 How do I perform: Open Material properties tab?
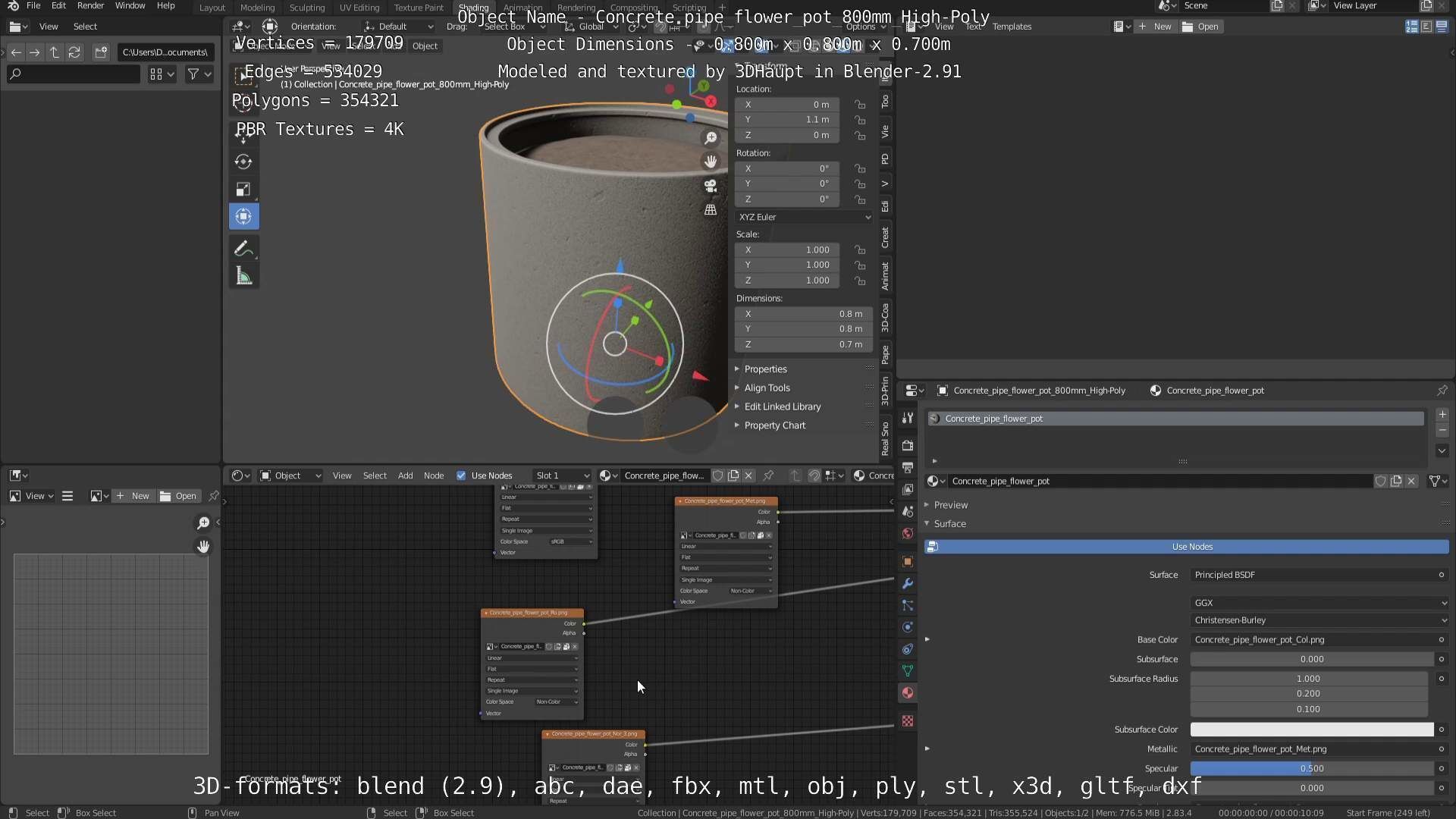click(x=908, y=693)
